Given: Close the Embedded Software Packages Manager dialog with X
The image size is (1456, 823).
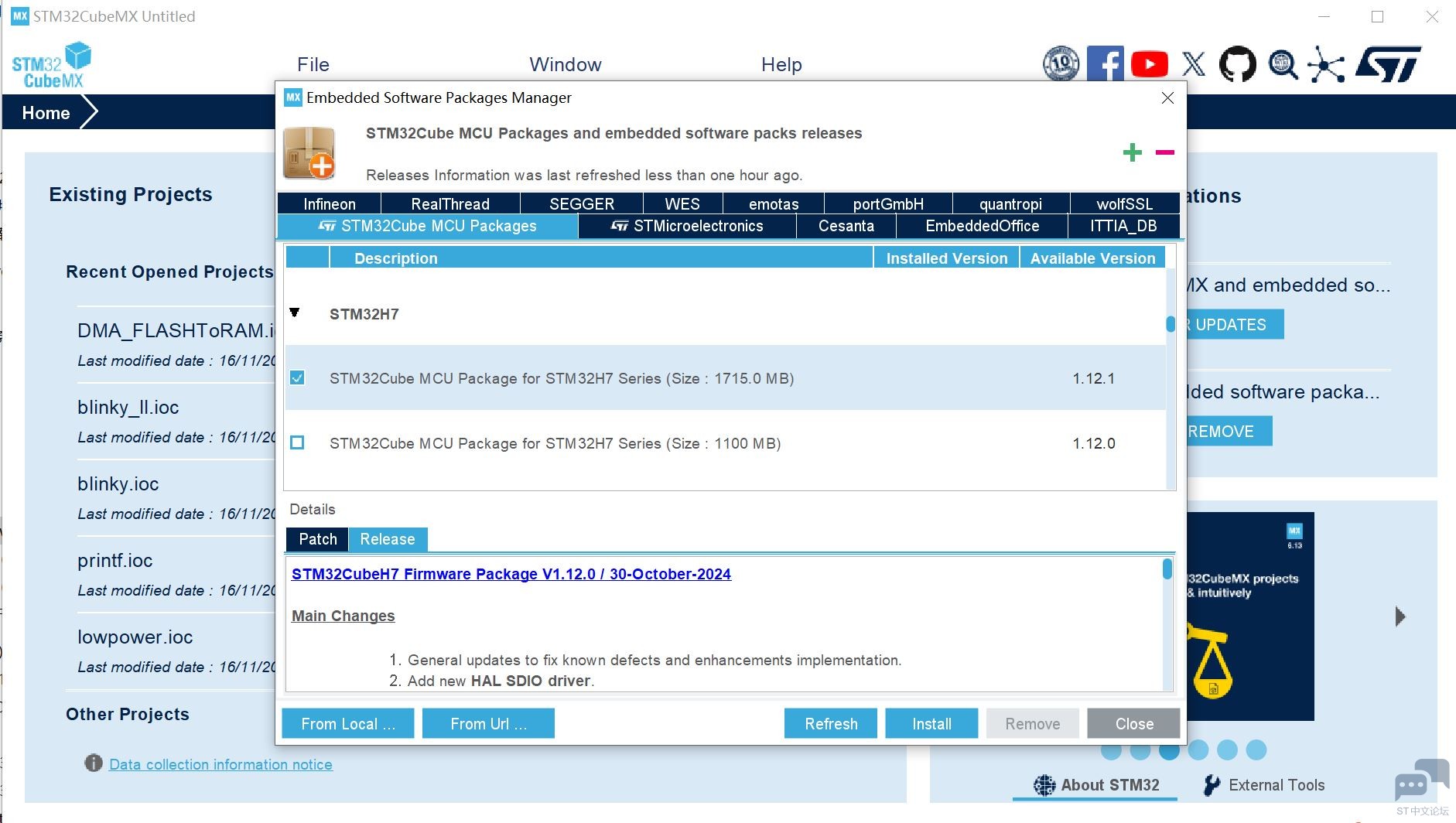Looking at the screenshot, I should coord(1167,97).
